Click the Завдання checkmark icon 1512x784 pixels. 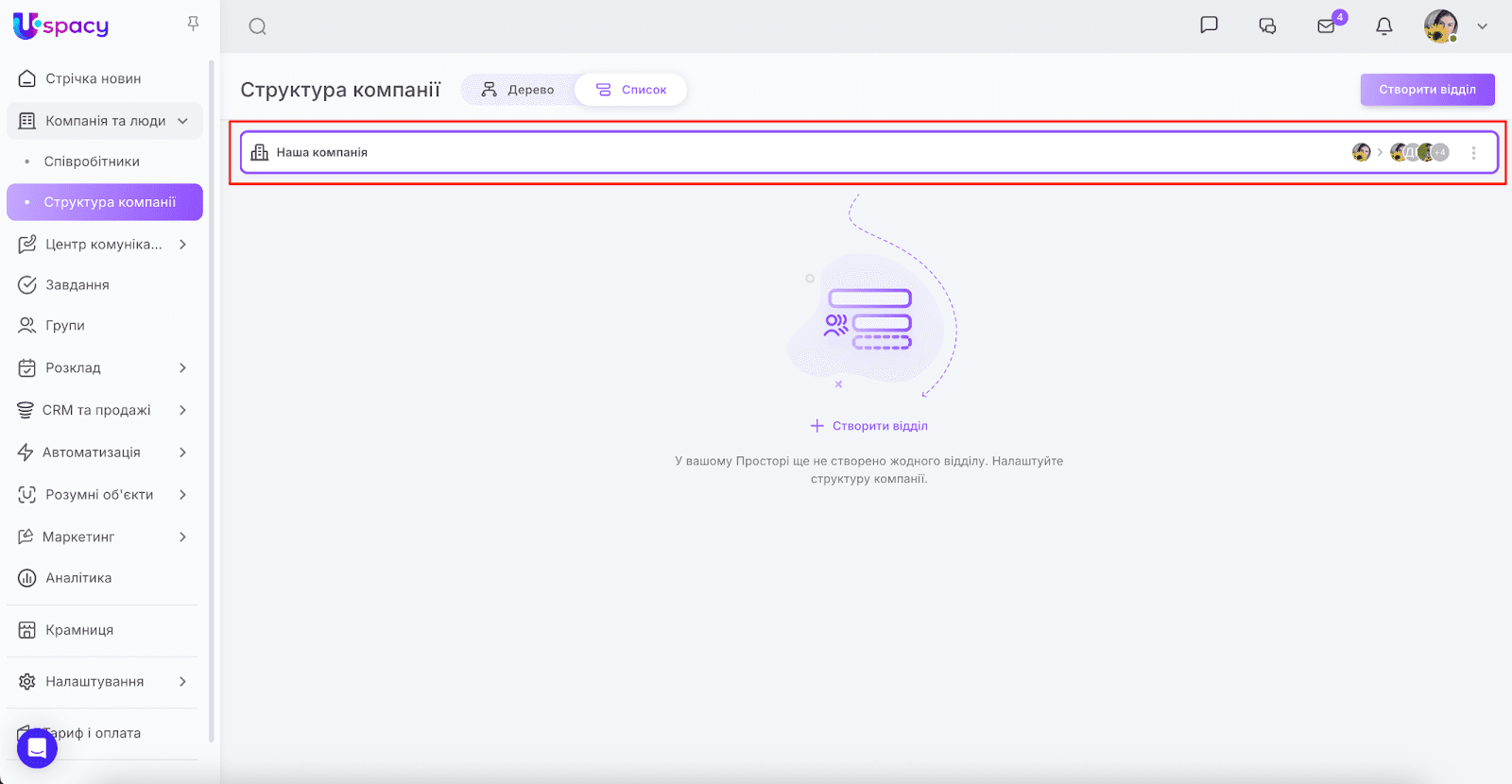pyautogui.click(x=27, y=284)
